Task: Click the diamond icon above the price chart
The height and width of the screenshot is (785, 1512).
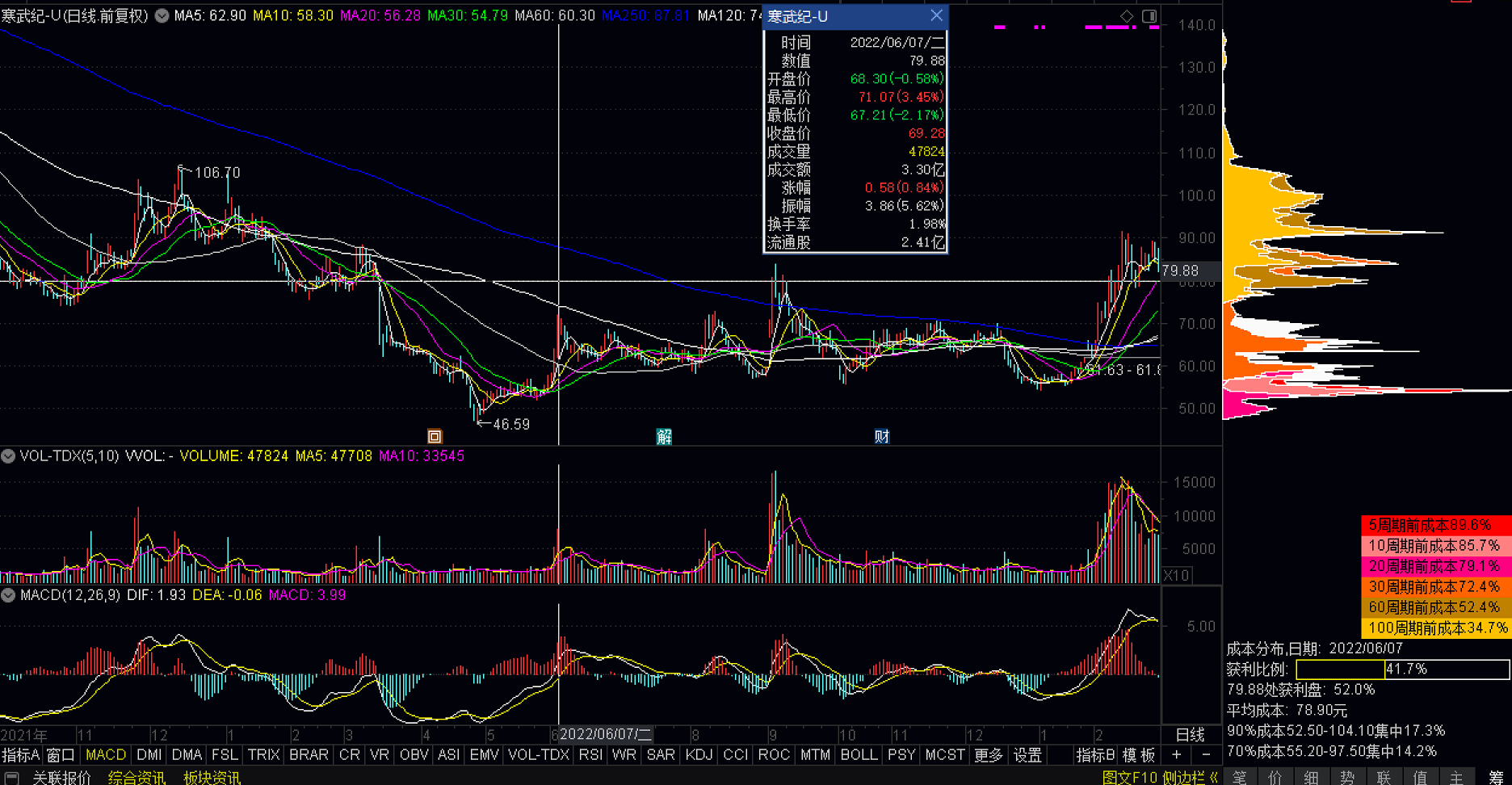Action: [x=1127, y=16]
